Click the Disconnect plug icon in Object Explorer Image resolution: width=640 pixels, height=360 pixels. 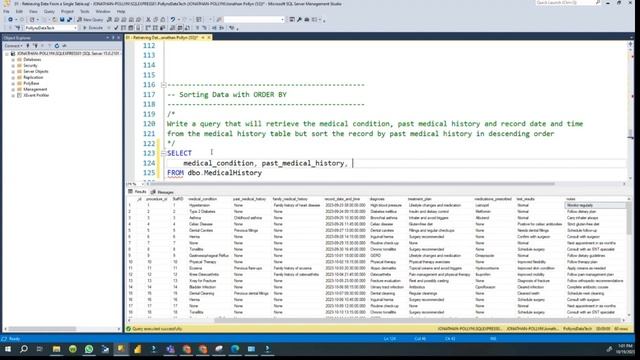pyautogui.click(x=35, y=46)
